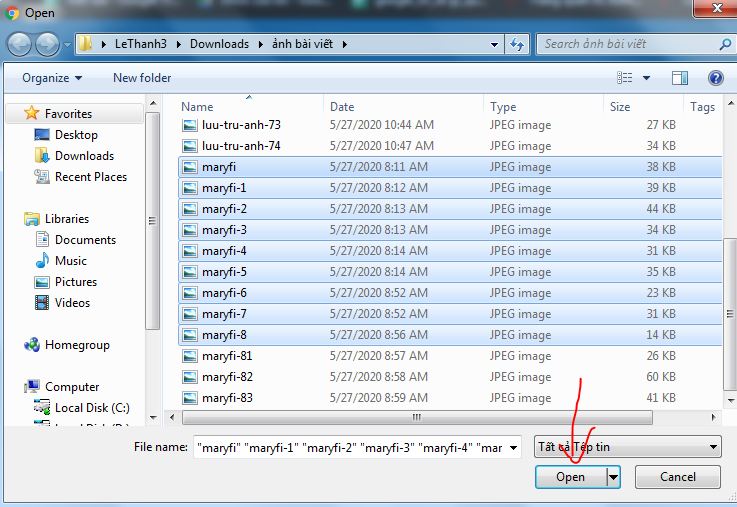Click the Recent Places icon
737x507 pixels.
[42, 177]
